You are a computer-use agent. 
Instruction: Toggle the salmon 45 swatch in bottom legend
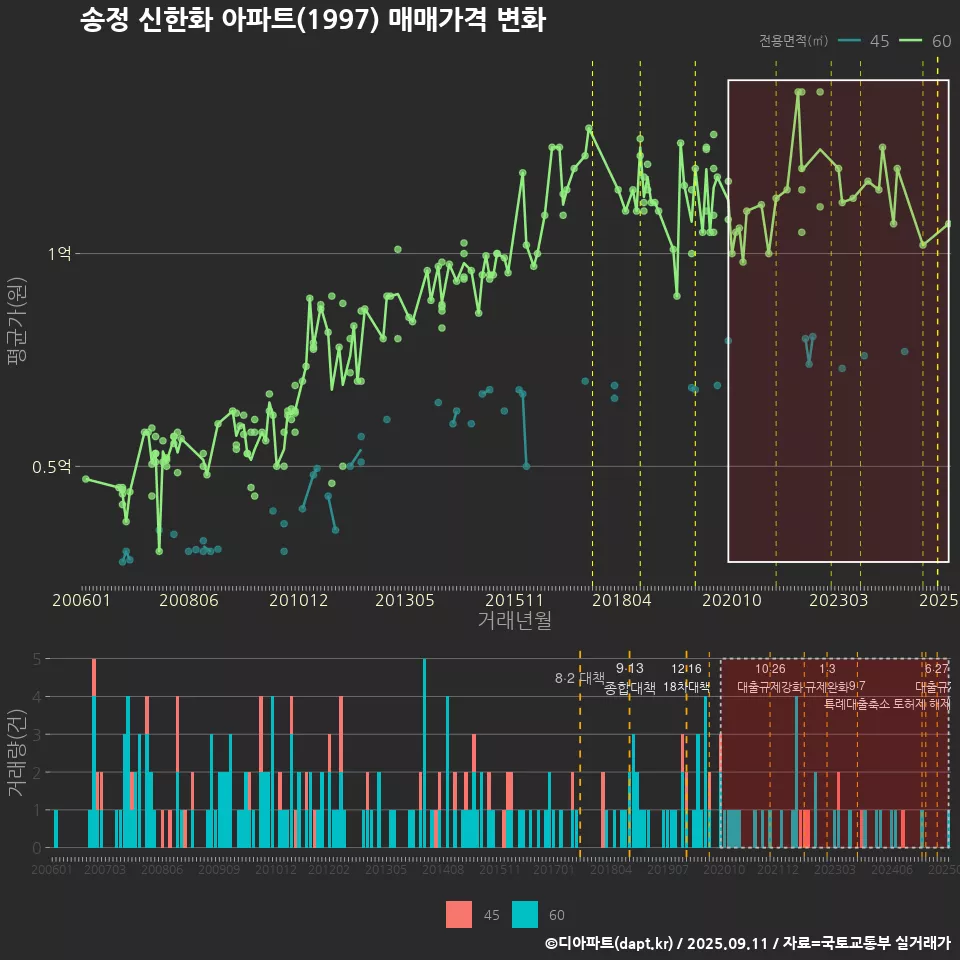459,915
